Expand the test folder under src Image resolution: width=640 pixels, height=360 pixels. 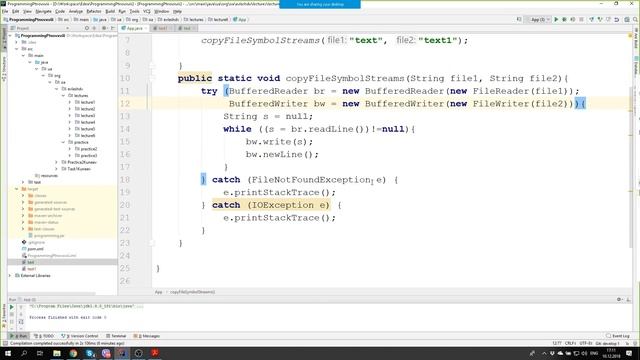coord(23,182)
